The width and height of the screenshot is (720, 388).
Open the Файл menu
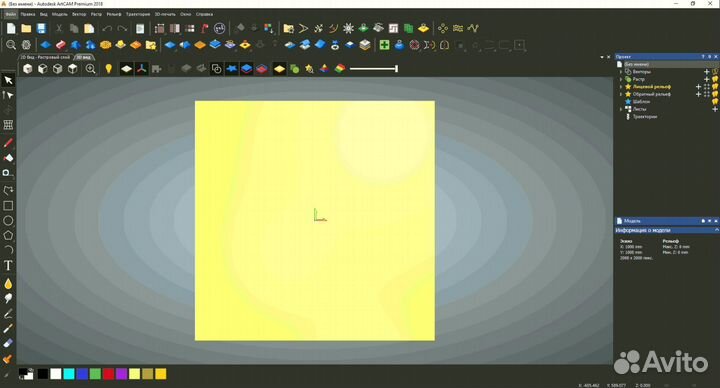pyautogui.click(x=11, y=14)
